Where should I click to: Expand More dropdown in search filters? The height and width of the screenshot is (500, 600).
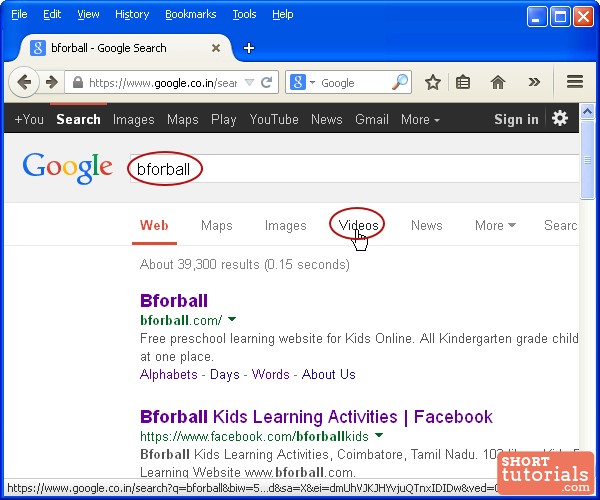(495, 225)
